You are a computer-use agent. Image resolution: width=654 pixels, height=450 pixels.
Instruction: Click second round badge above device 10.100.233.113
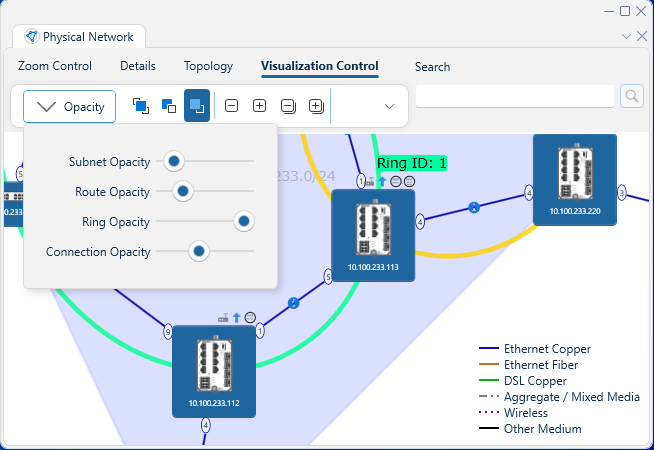click(x=409, y=181)
